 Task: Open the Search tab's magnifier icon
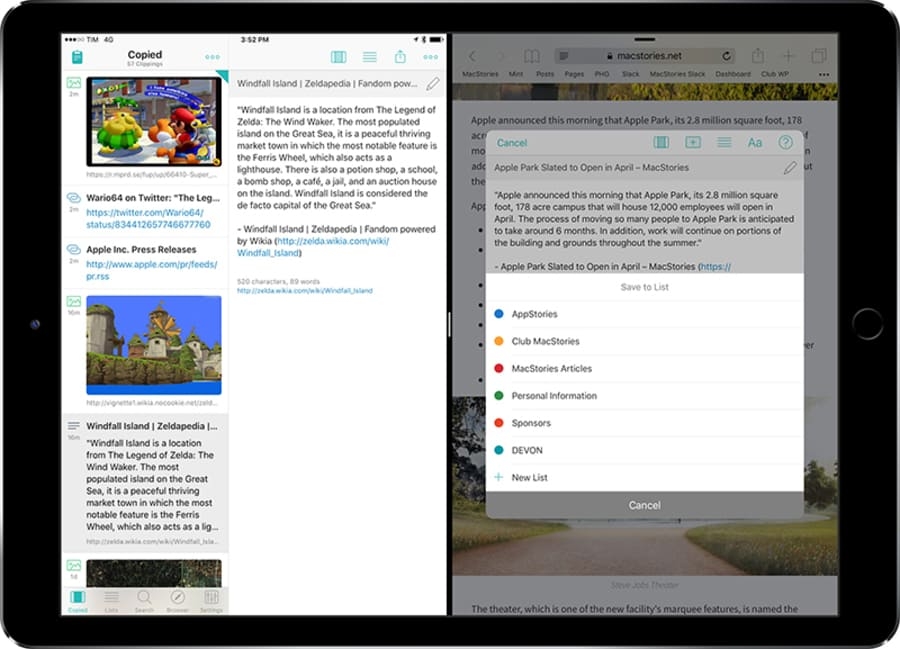(x=145, y=597)
